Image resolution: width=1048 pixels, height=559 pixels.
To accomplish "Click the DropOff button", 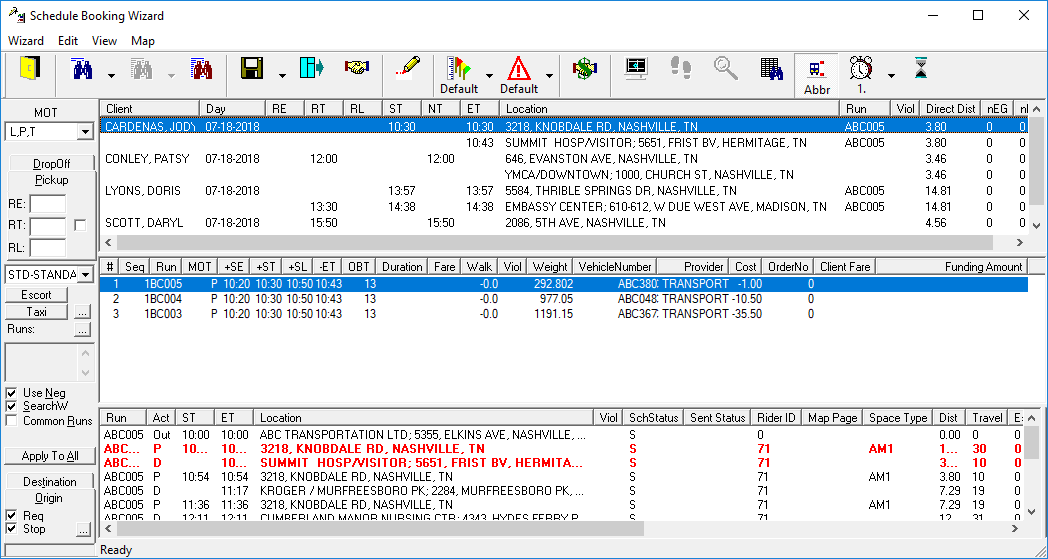I will pos(51,164).
